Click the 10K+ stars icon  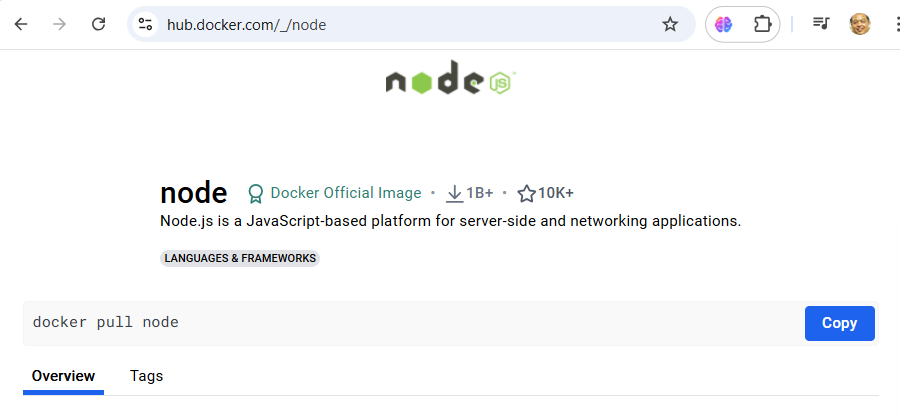click(527, 193)
